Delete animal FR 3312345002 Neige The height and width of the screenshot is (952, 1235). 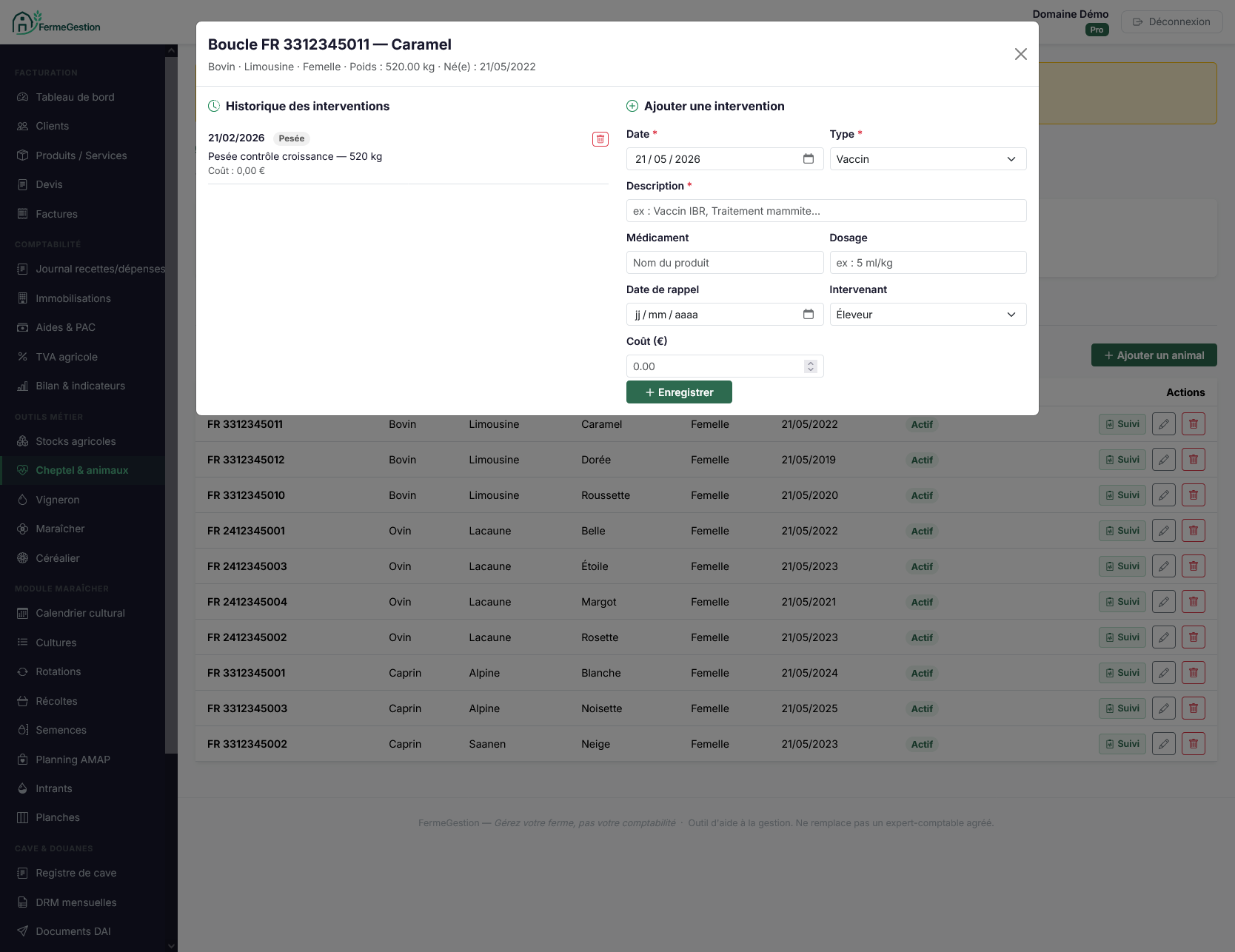tap(1194, 744)
